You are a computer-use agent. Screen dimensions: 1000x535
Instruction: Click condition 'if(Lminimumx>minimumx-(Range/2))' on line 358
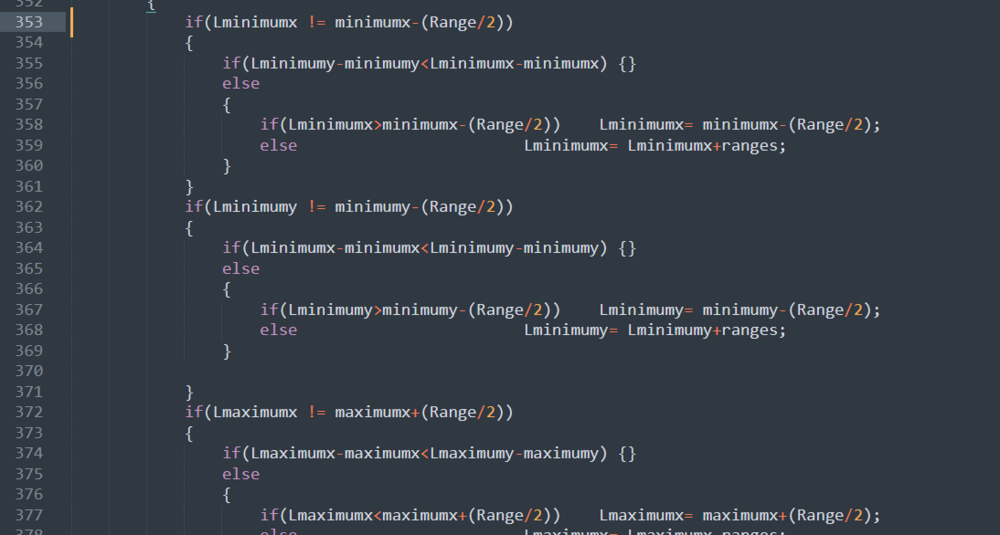[x=410, y=124]
